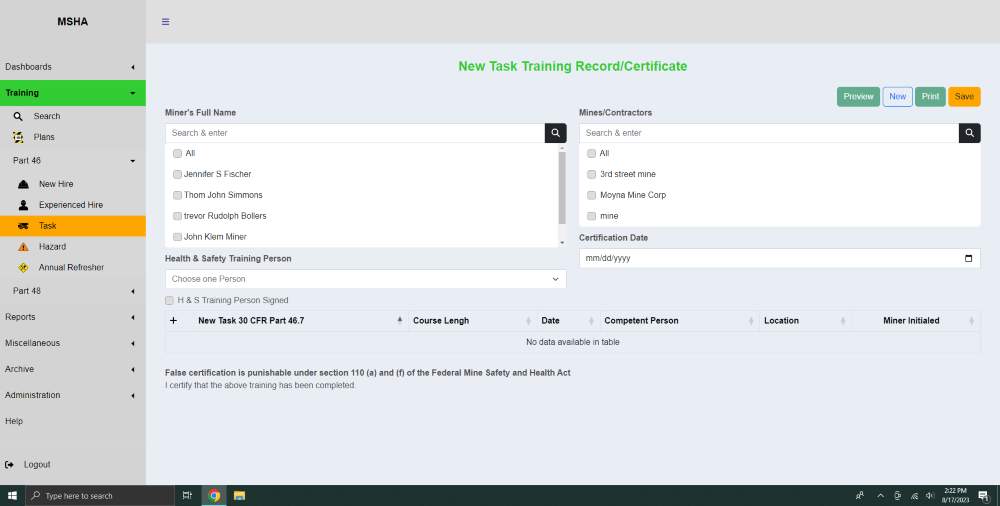This screenshot has width=1000, height=506.
Task: Check the All miners checkbox
Action: [177, 154]
